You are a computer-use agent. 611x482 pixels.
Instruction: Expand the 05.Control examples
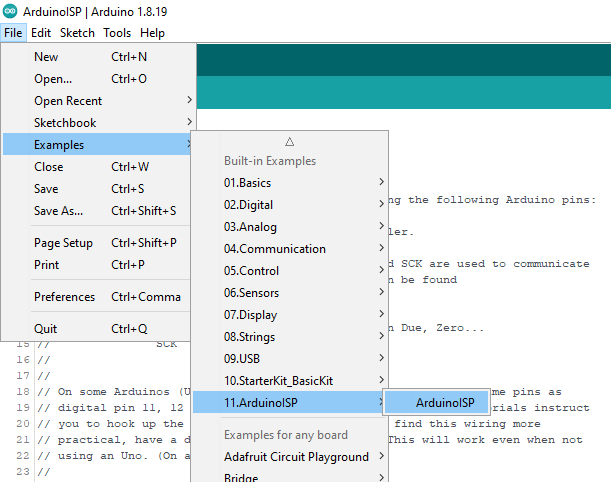click(x=290, y=271)
